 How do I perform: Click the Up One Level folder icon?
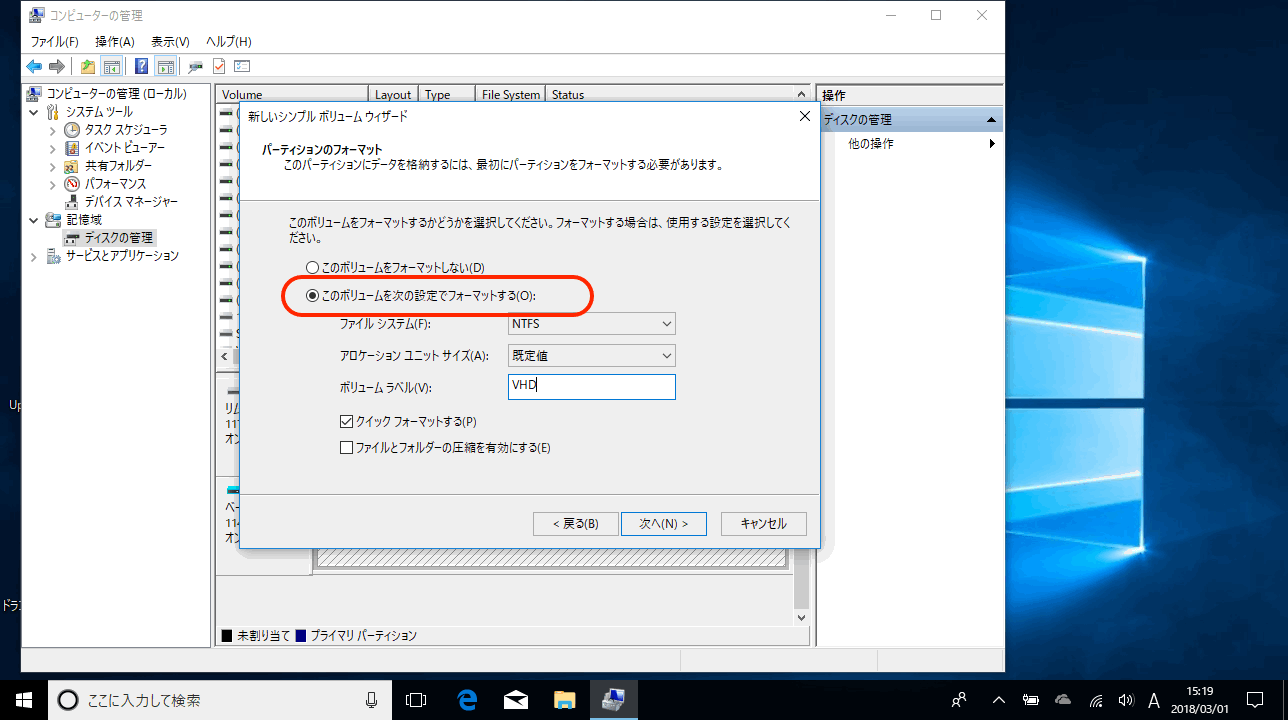click(x=88, y=67)
